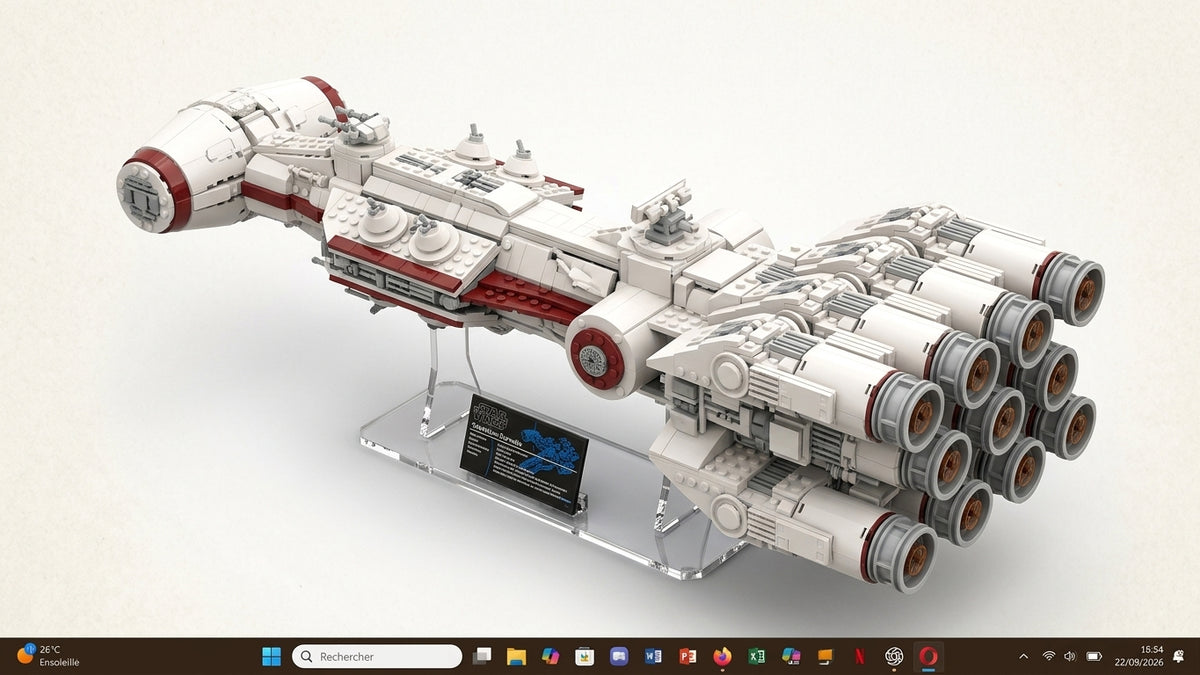Launch PowerPoint from the taskbar
Image resolution: width=1200 pixels, height=675 pixels.
pyautogui.click(x=688, y=656)
